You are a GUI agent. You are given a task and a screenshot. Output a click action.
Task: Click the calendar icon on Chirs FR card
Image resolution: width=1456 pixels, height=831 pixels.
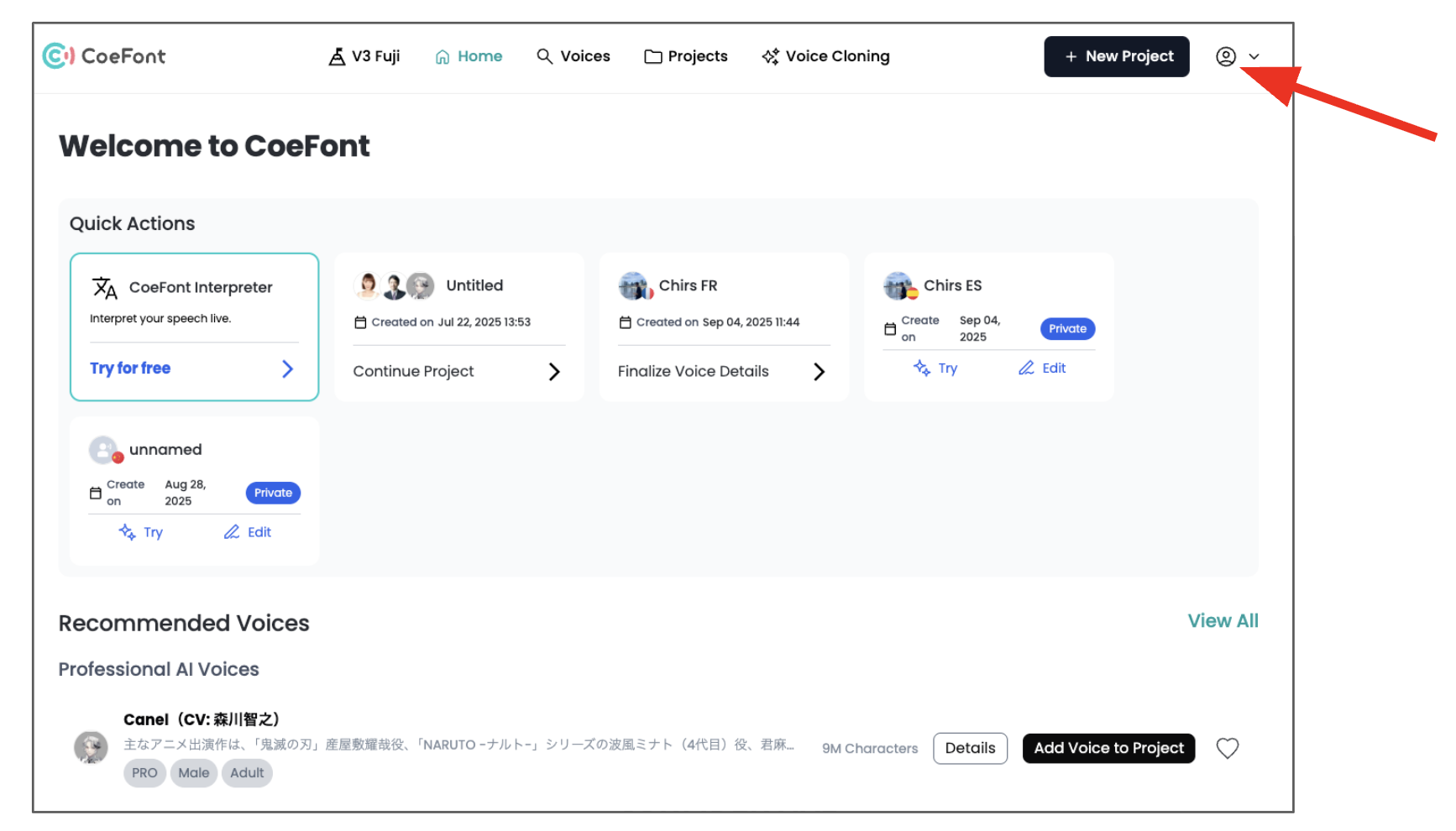[x=625, y=322]
